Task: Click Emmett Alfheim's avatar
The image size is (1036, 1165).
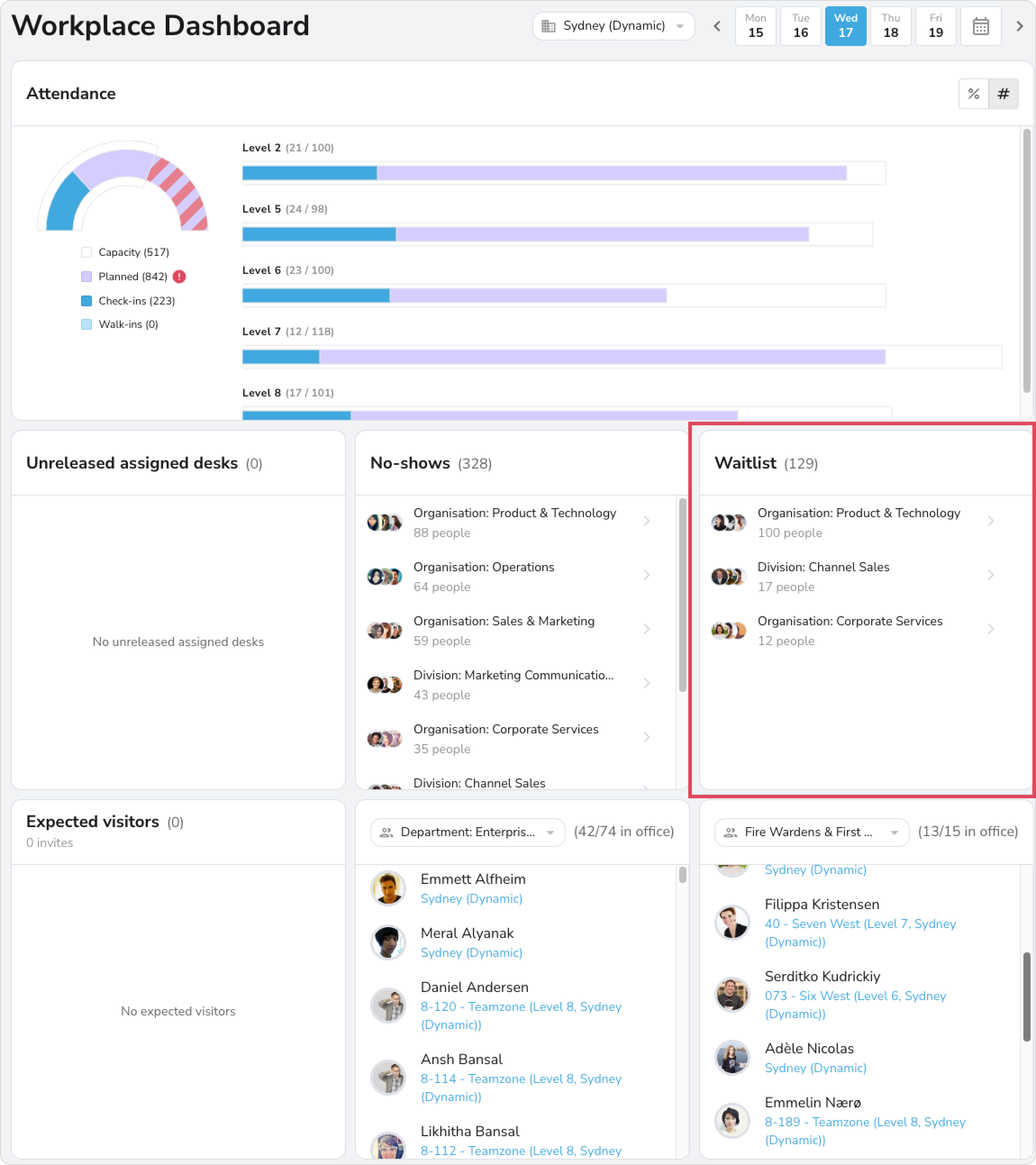Action: (x=388, y=888)
